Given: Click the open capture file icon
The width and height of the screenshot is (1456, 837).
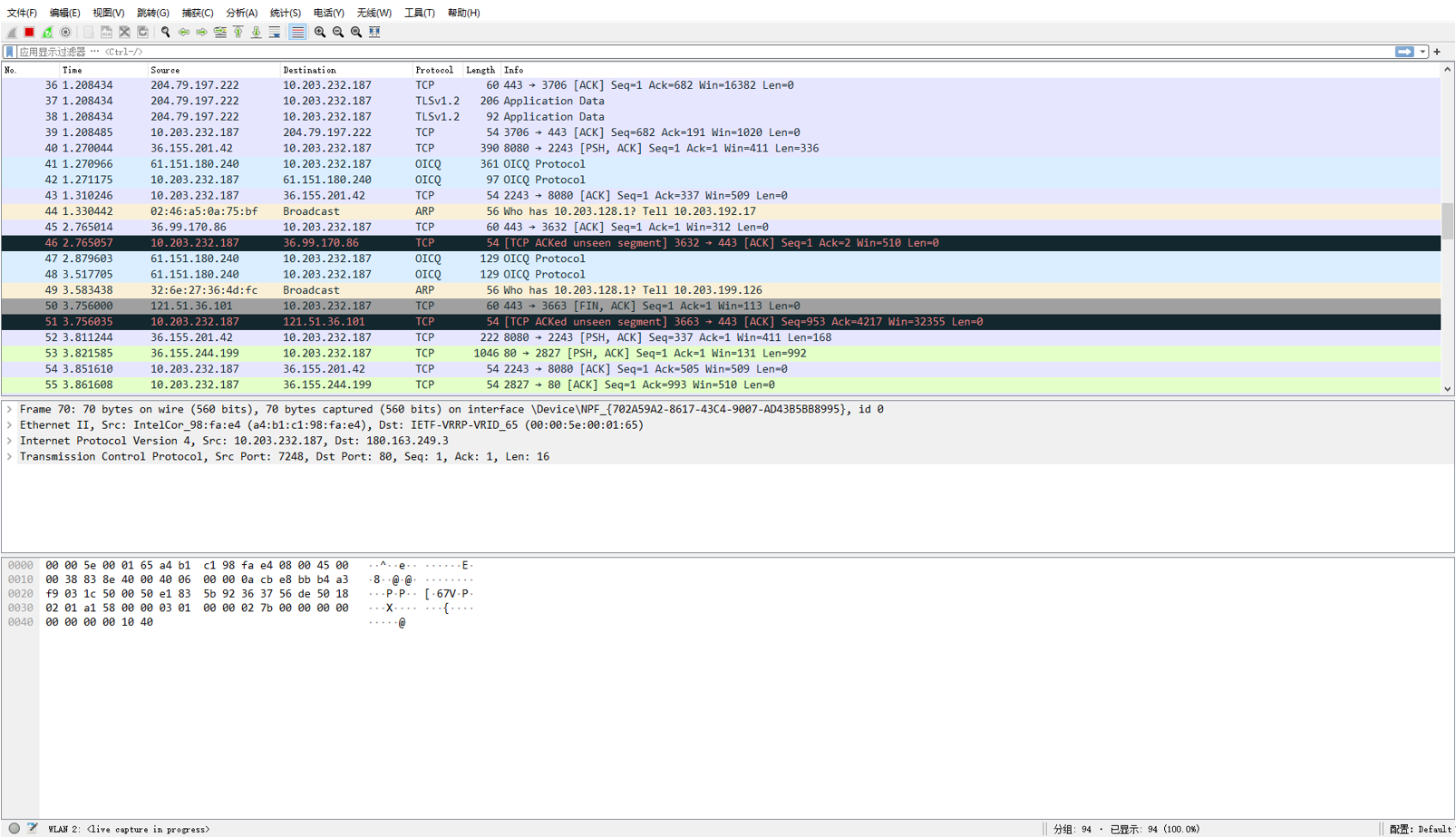Looking at the screenshot, I should click(88, 32).
